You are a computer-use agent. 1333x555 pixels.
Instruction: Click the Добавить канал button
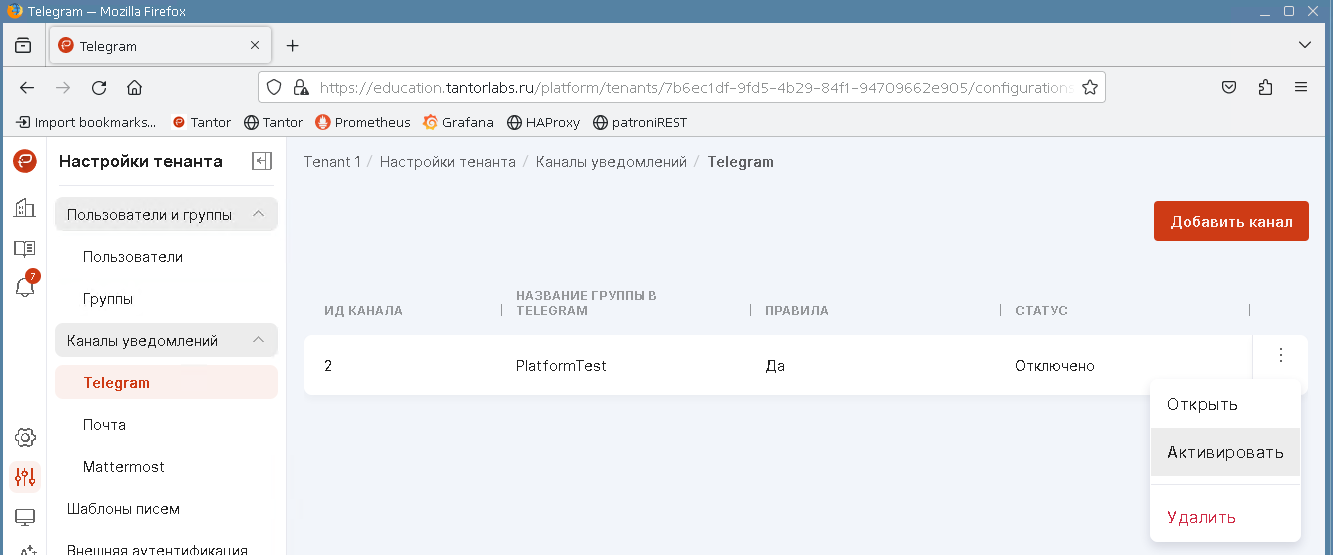coord(1231,221)
